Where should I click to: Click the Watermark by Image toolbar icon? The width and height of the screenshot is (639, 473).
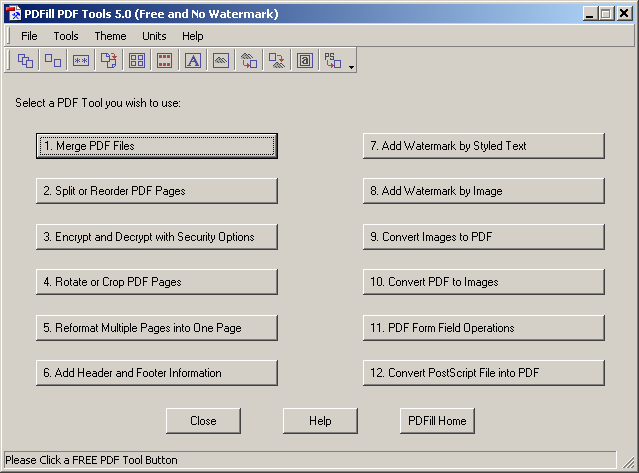[x=221, y=61]
